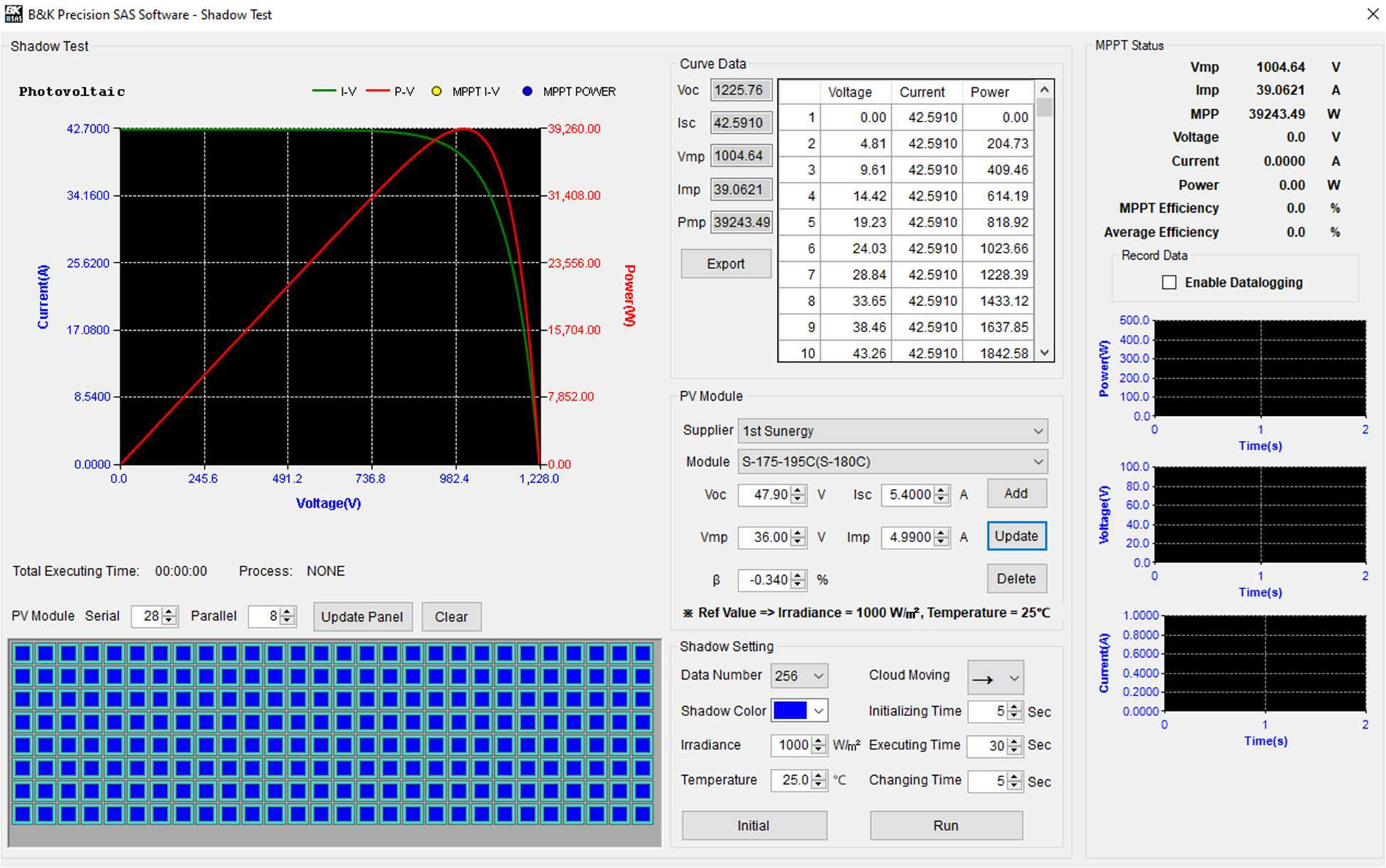This screenshot has width=1386, height=868.
Task: Click the MPPT POWER legend marker
Action: [527, 91]
